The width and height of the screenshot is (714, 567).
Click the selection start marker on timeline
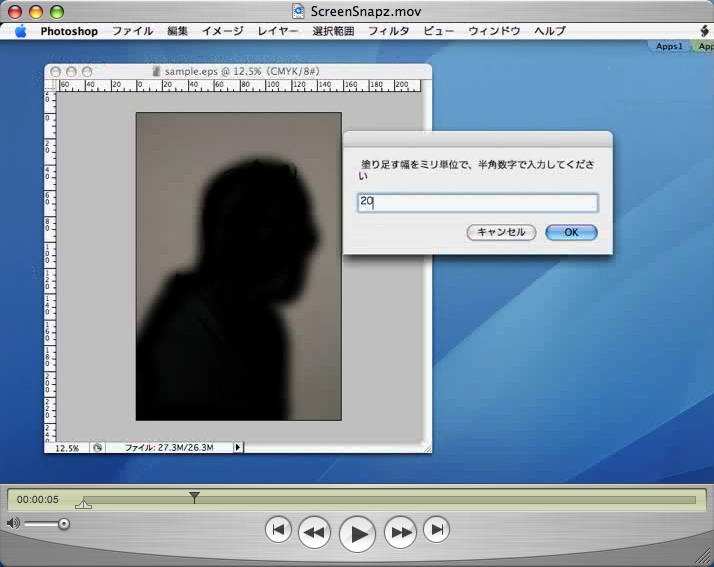click(x=83, y=504)
